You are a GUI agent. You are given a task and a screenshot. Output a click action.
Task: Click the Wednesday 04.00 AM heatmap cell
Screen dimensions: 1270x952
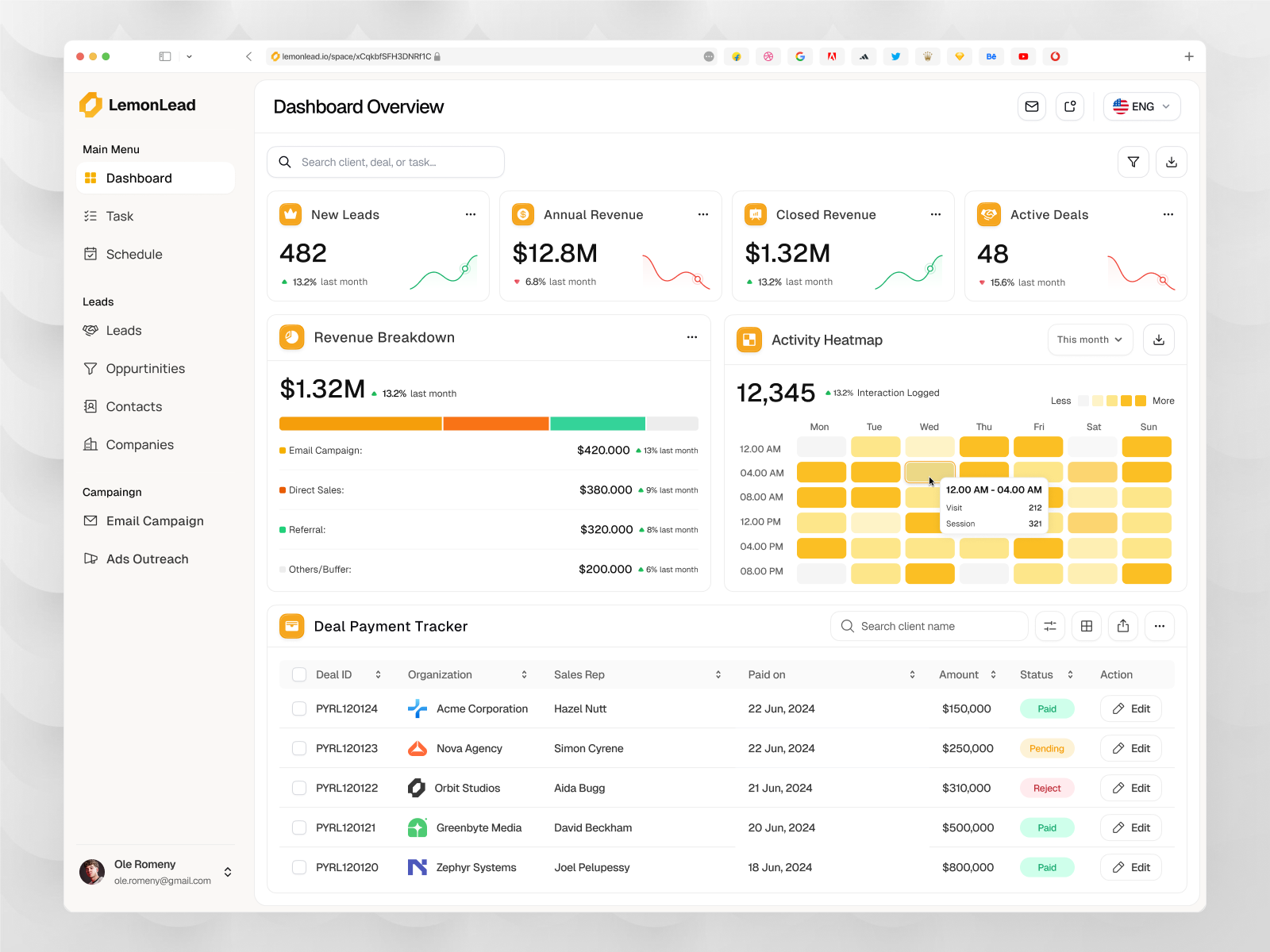point(929,472)
